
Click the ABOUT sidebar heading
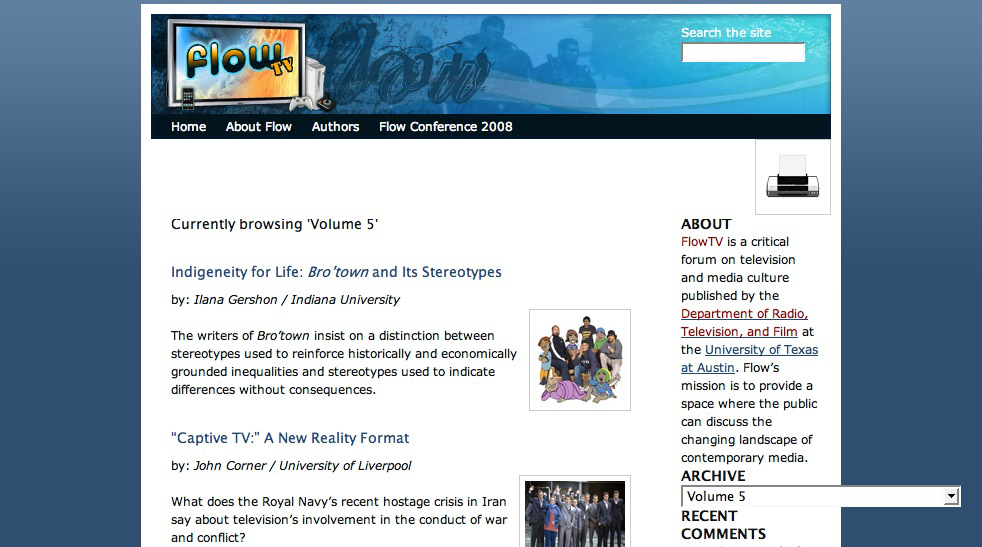tap(706, 224)
